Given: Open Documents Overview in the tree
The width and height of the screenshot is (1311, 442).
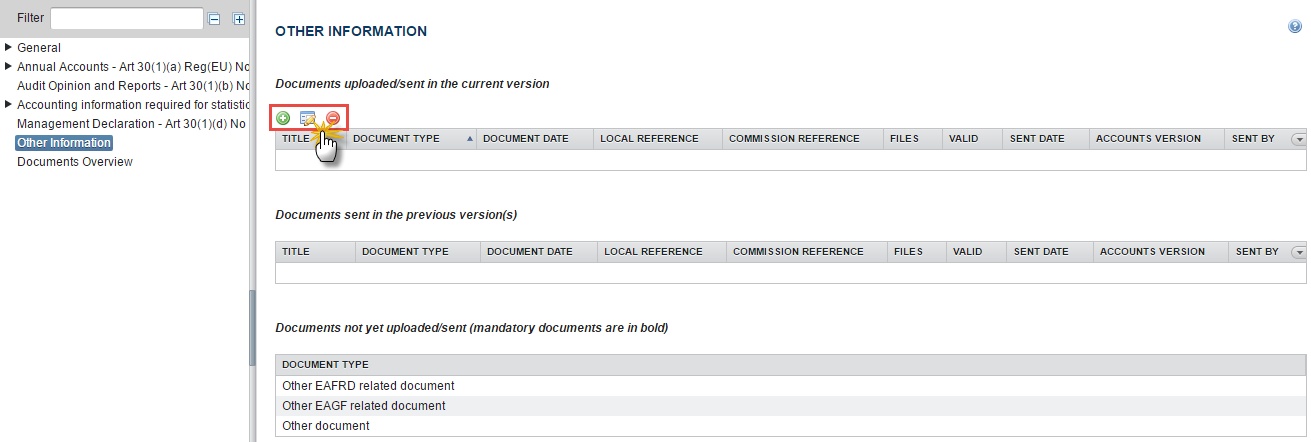Looking at the screenshot, I should 75,162.
